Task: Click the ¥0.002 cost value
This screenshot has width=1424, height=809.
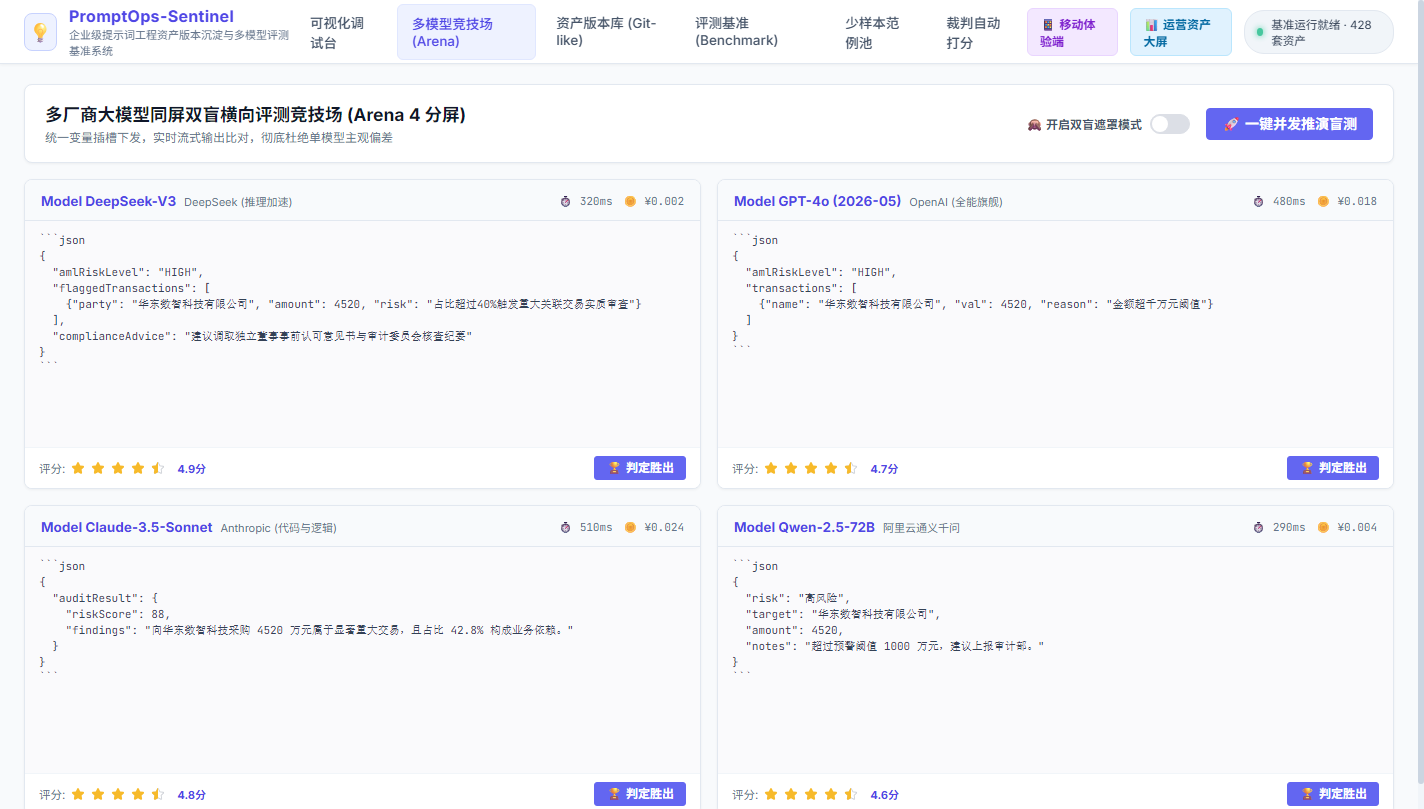Action: coord(664,201)
